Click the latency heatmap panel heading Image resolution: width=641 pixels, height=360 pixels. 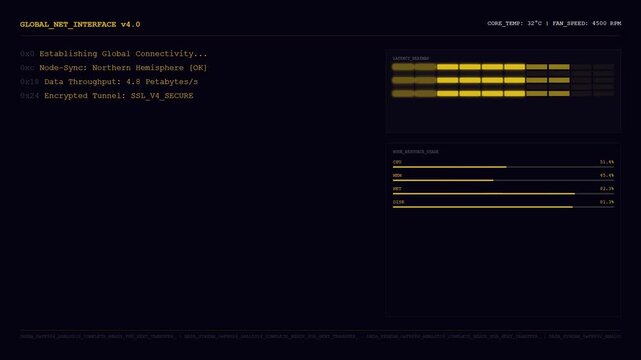[411, 58]
